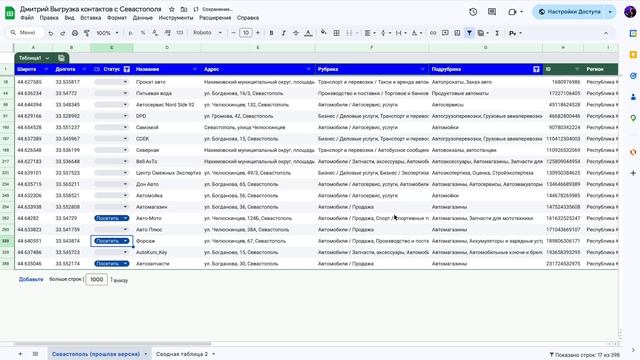
Task: Open the horizontal align dropdown
Action: pyautogui.click(x=369, y=33)
